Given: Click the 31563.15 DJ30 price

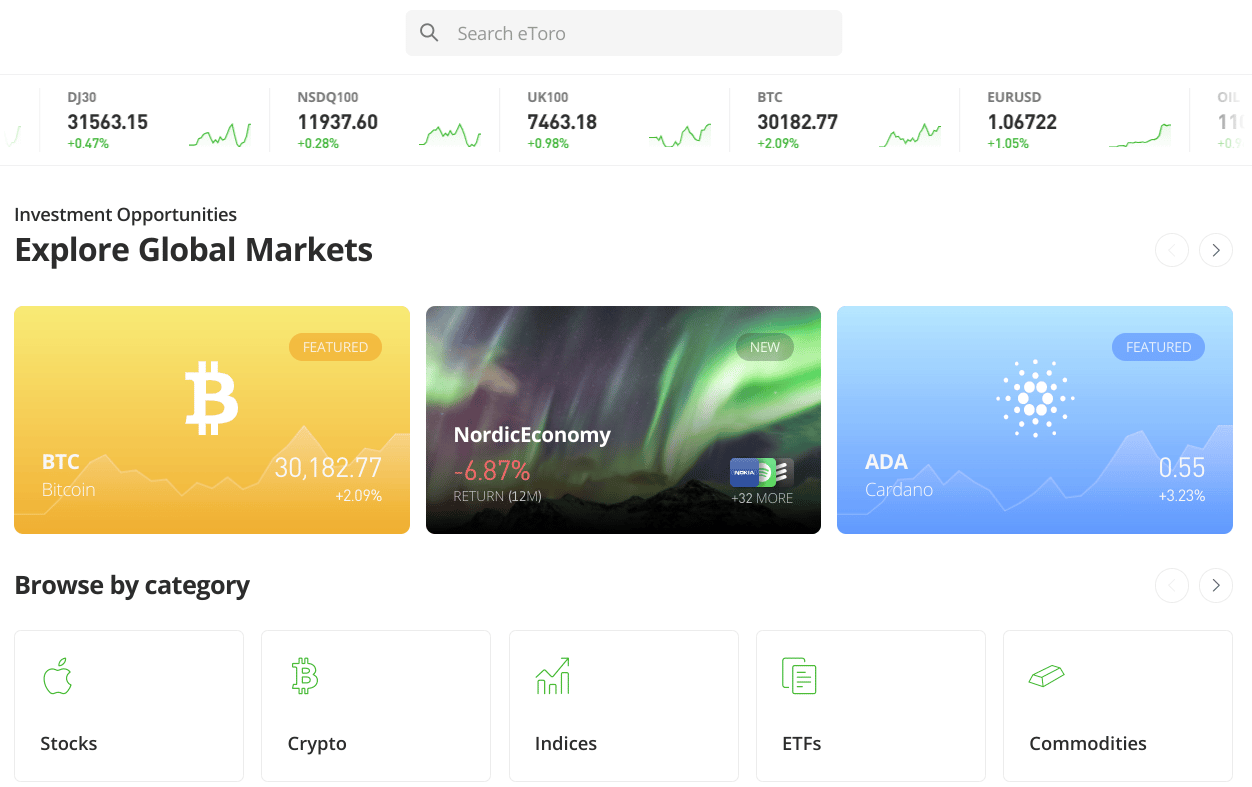Looking at the screenshot, I should click(108, 122).
